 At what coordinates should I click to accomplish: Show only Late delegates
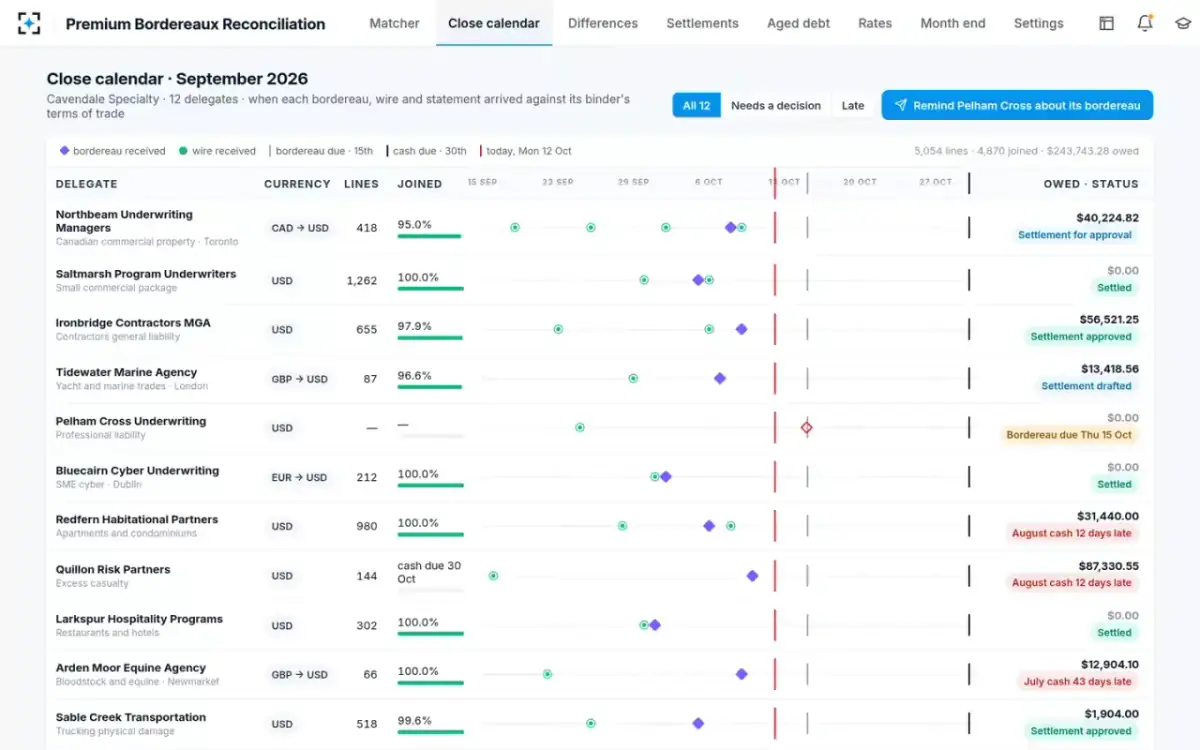point(853,105)
